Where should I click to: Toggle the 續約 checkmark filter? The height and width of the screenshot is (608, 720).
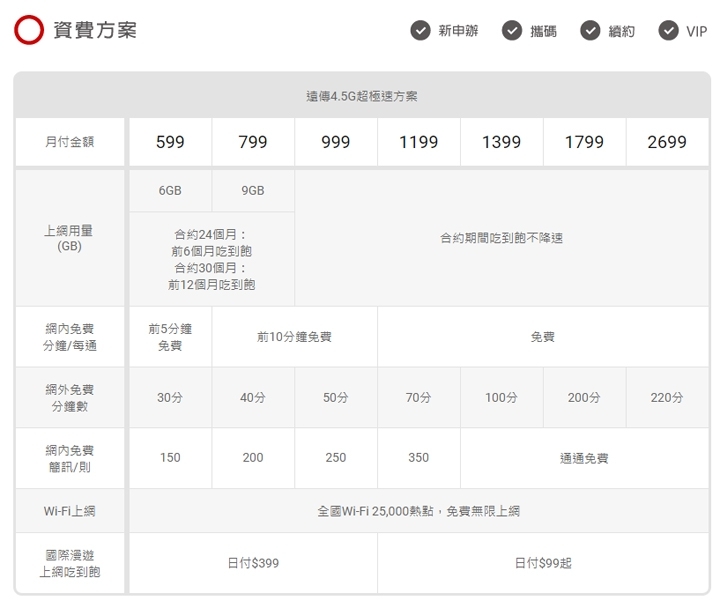[591, 30]
